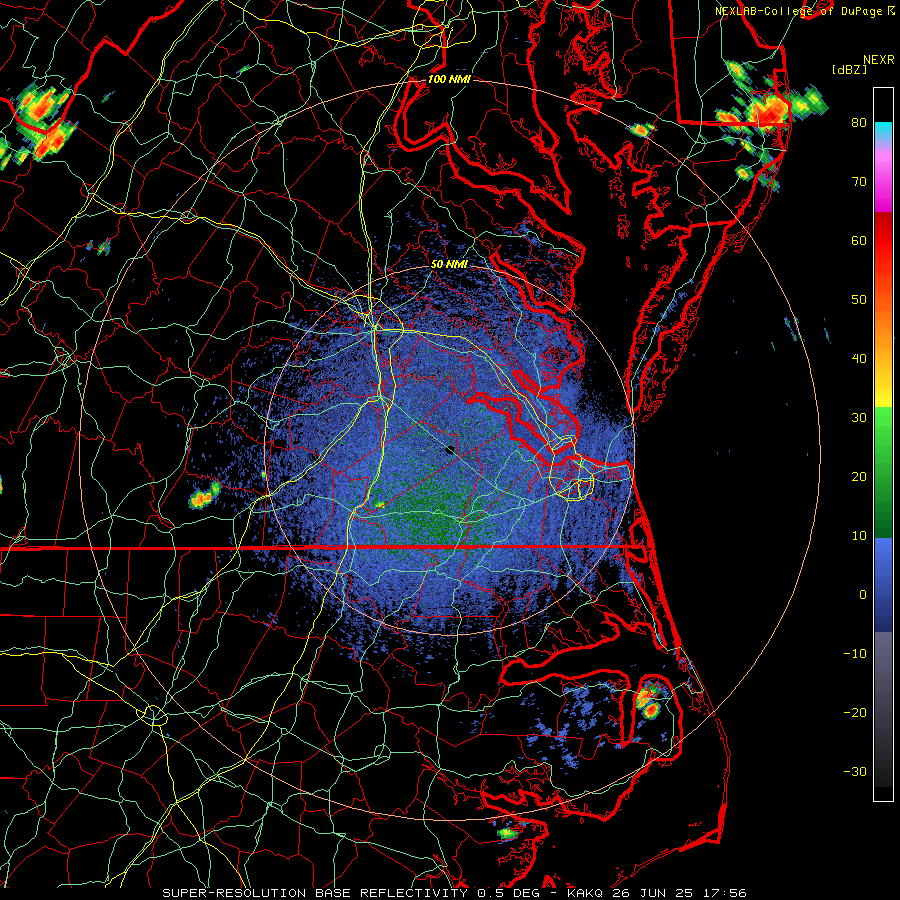The height and width of the screenshot is (900, 900).
Task: Click the 50 value on the dBZ scale
Action: coord(859,300)
